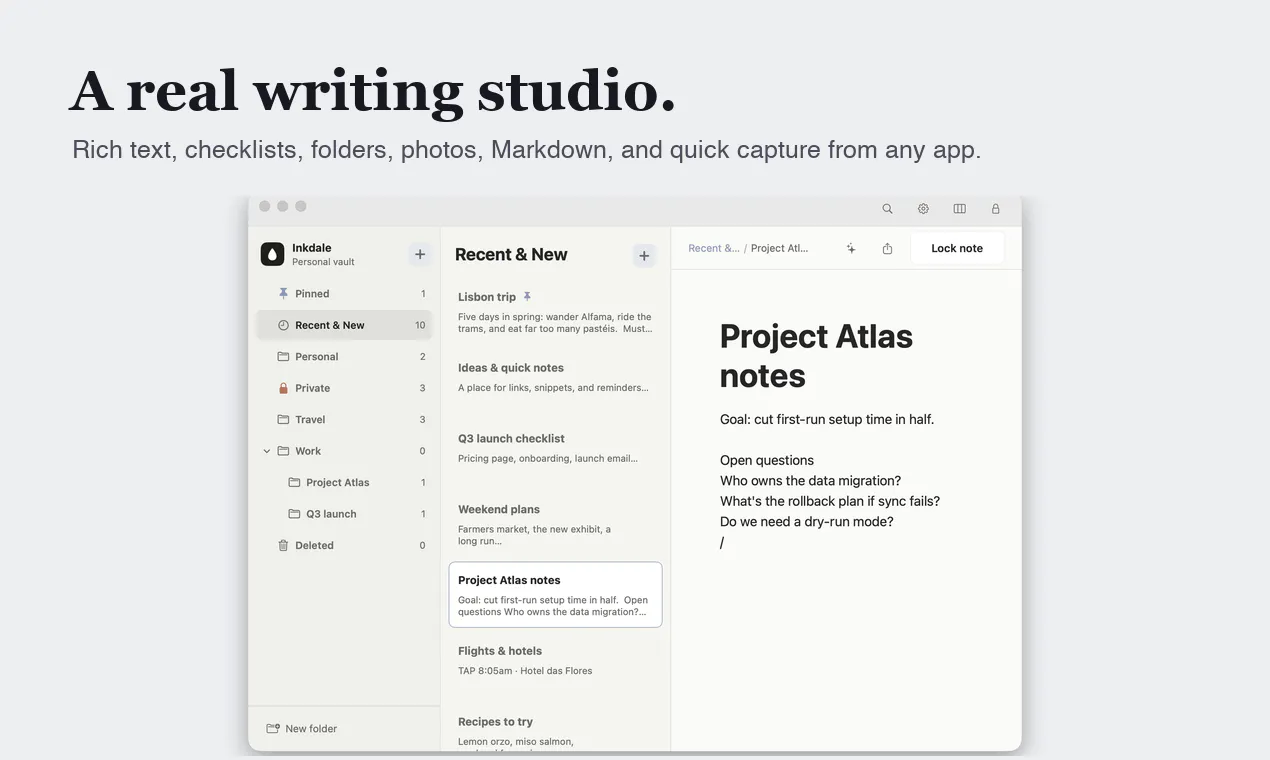1270x760 pixels.
Task: Click the Recent &… breadcrumb link
Action: [714, 249]
